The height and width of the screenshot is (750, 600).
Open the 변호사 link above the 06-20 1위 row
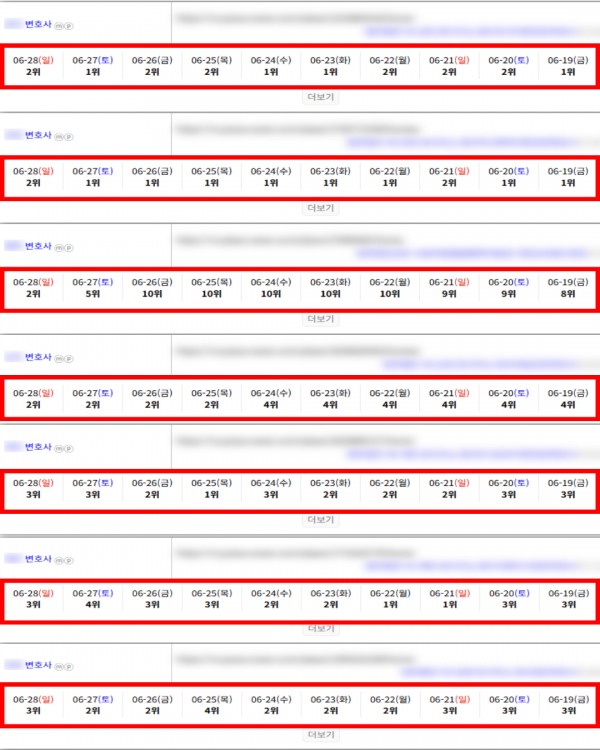pos(38,135)
